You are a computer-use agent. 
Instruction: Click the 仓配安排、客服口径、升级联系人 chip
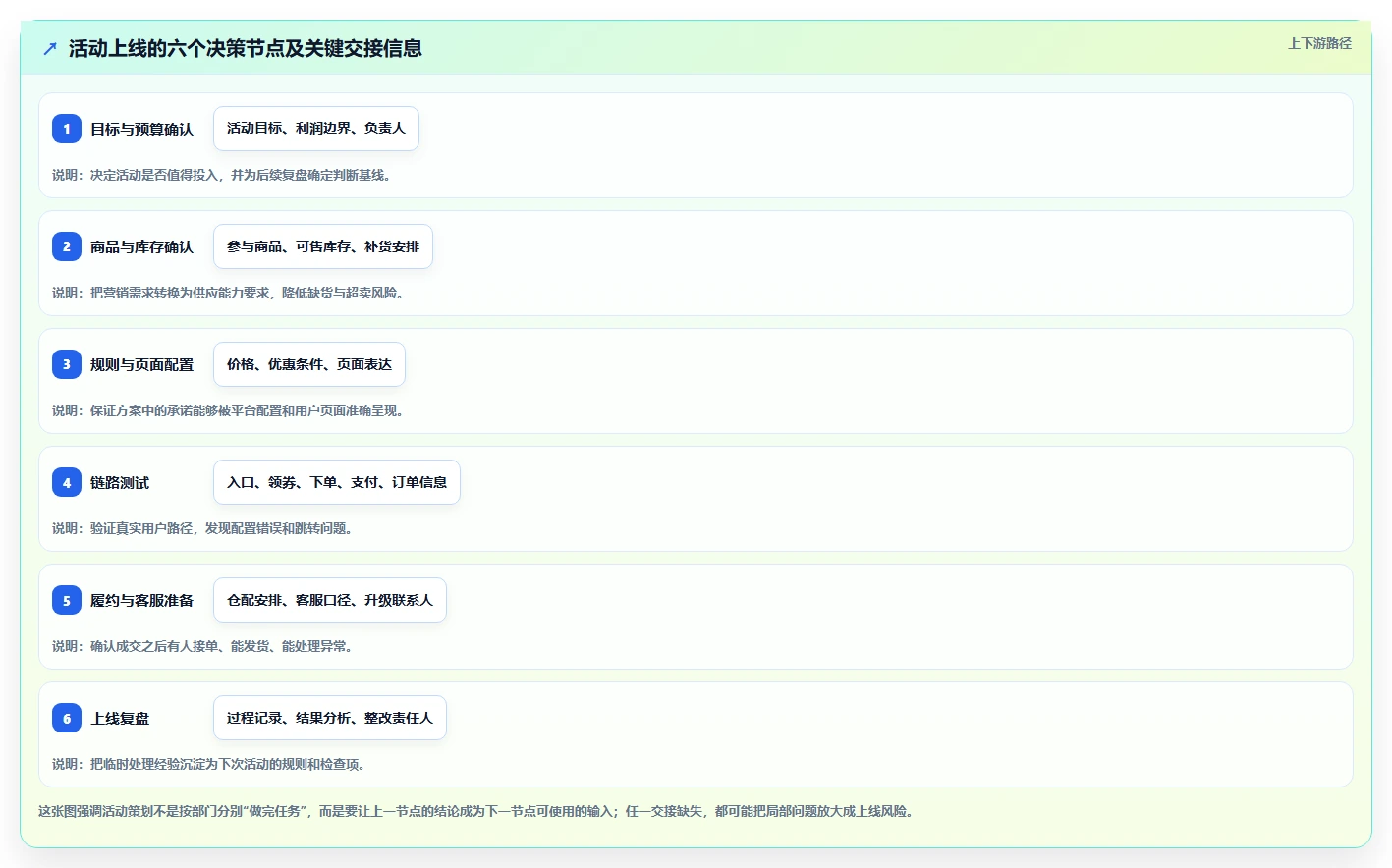point(330,600)
